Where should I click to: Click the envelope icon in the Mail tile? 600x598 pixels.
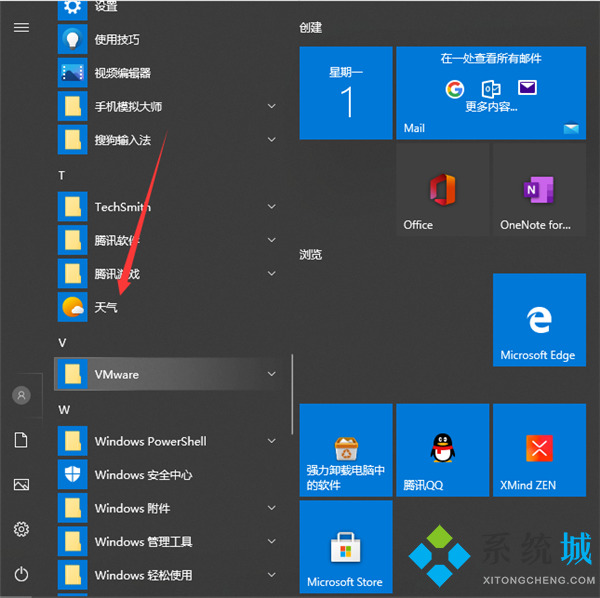click(527, 88)
